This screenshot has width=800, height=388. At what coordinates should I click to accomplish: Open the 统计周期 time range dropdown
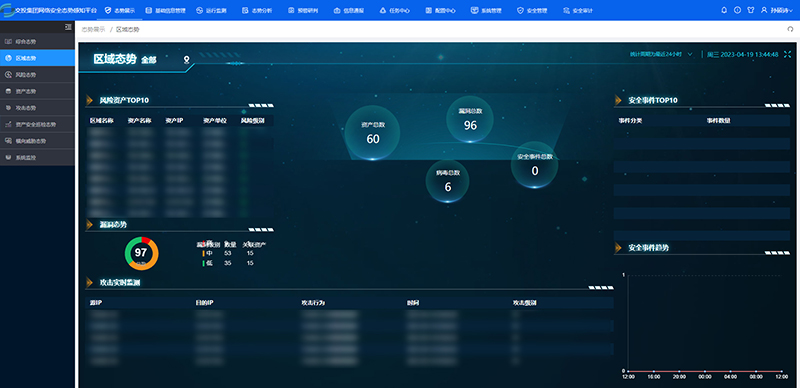661,54
